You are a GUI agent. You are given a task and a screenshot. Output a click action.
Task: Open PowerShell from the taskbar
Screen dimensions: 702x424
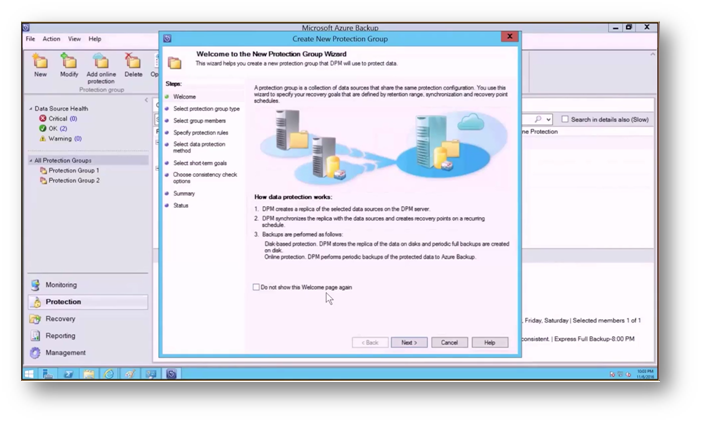coord(68,374)
